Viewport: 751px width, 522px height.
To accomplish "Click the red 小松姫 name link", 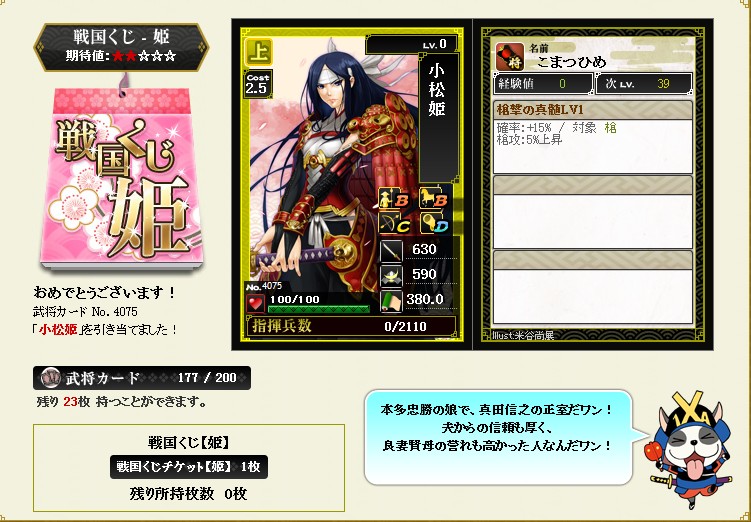I will coord(58,329).
